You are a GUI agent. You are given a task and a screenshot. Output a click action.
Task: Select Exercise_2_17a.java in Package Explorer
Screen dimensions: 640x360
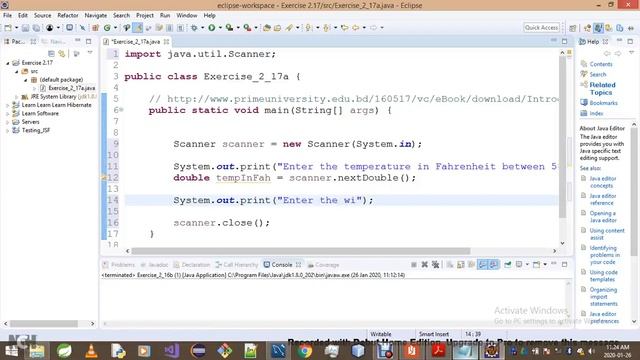coord(71,88)
